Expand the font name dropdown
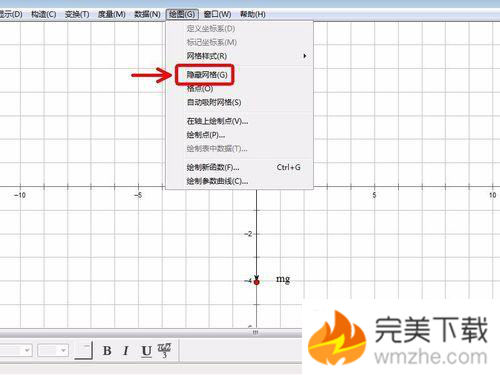 pyautogui.click(x=27, y=350)
